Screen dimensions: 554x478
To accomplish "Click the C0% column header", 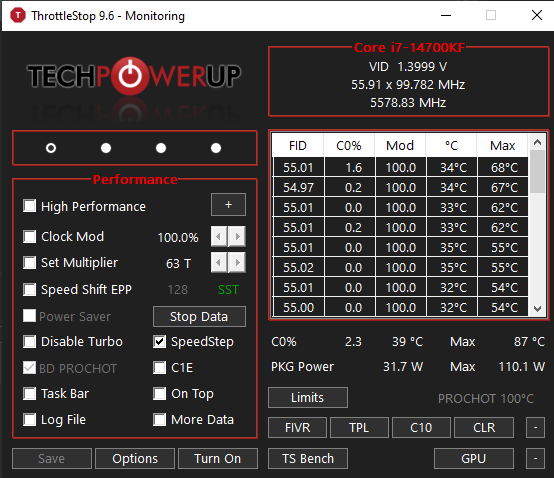I will pyautogui.click(x=349, y=146).
